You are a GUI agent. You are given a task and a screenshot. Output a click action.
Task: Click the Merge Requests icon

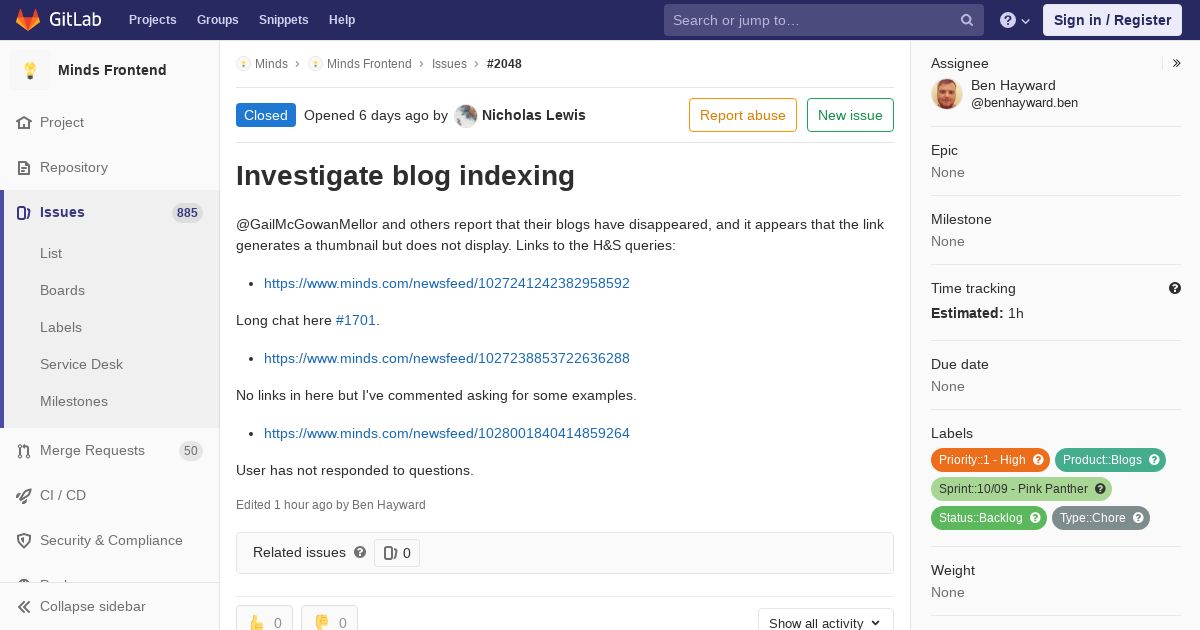pos(24,451)
